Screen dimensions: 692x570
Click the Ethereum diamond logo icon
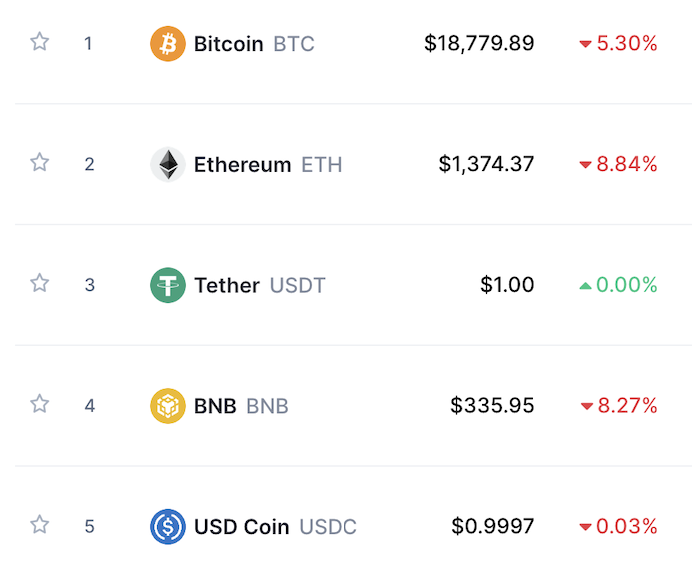pyautogui.click(x=168, y=165)
